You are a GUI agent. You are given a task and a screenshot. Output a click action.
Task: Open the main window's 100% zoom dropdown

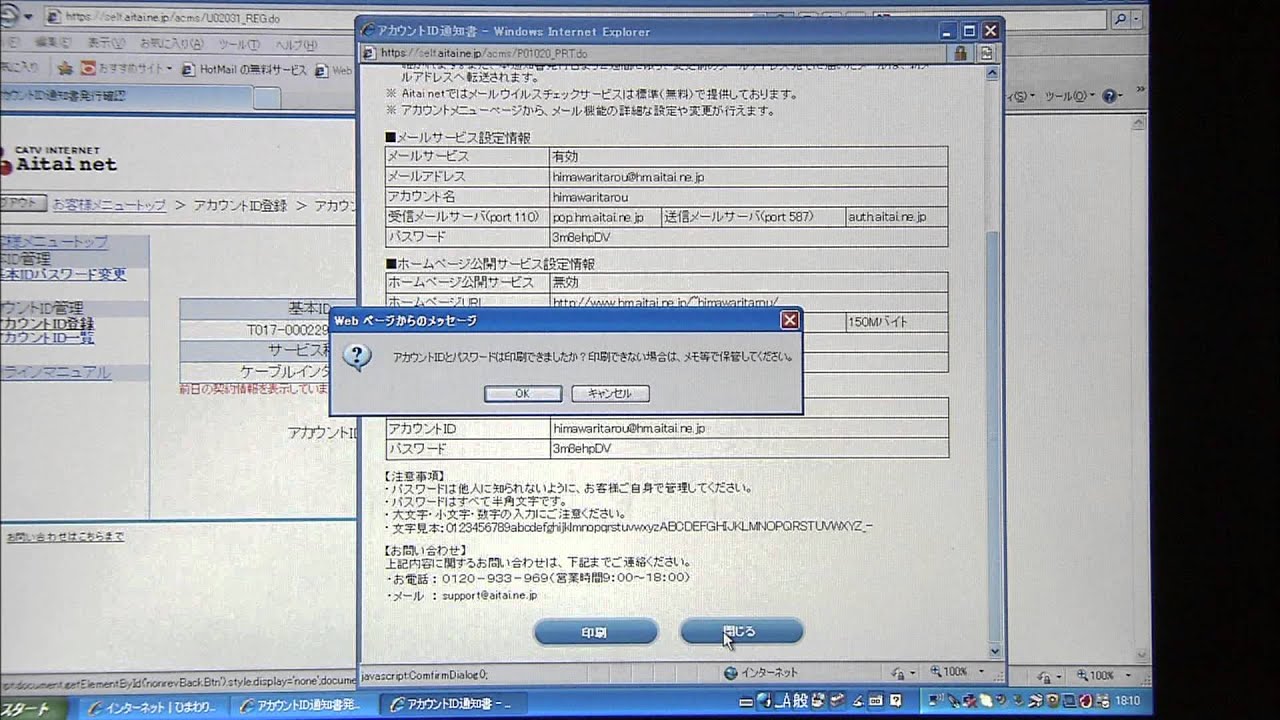coord(1129,676)
